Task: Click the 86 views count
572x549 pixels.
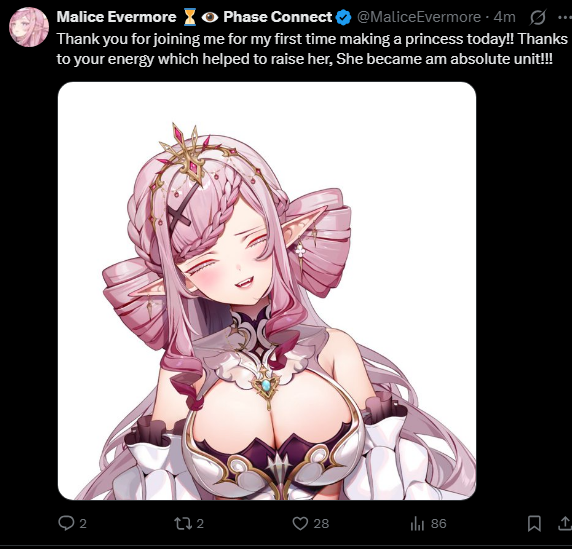Action: pyautogui.click(x=438, y=523)
